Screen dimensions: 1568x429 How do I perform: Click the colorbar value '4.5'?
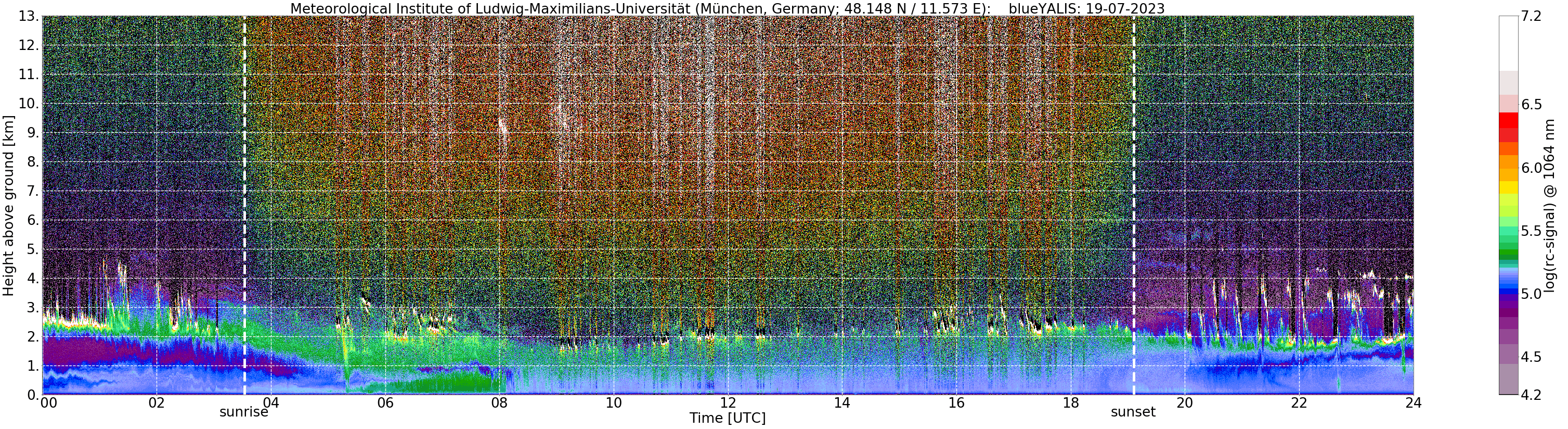click(1531, 357)
